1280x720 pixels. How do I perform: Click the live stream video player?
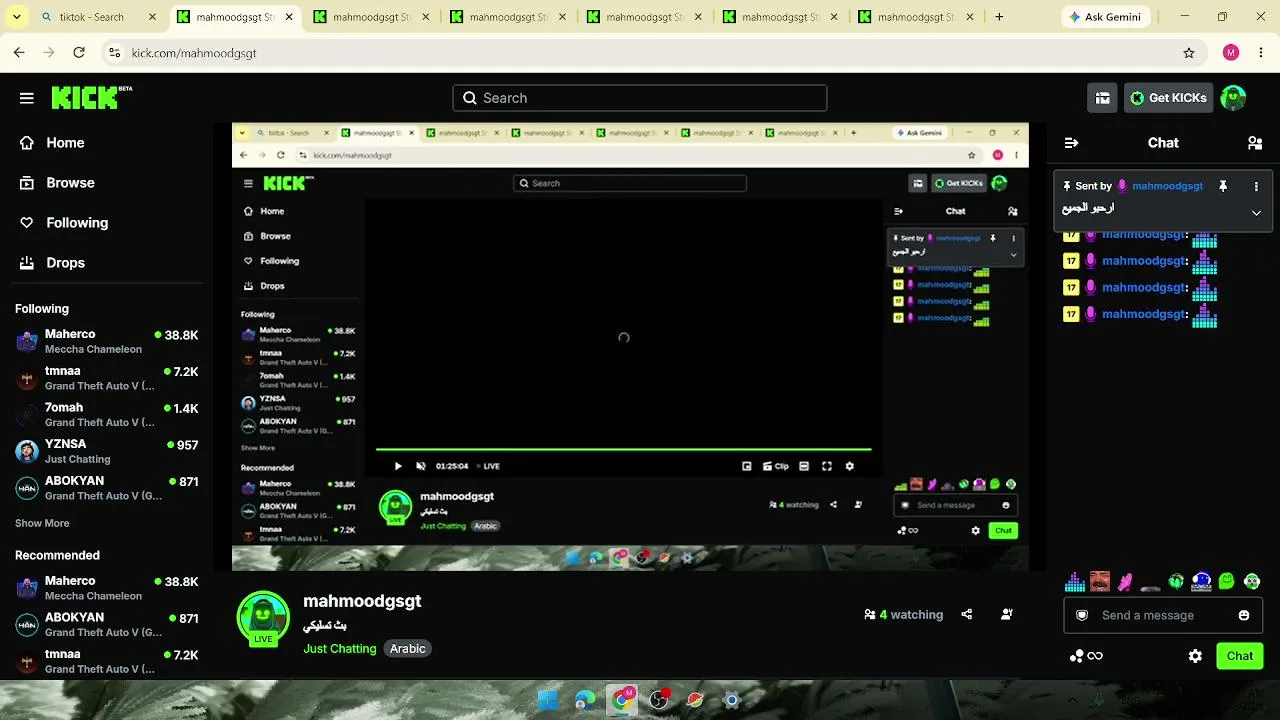click(x=630, y=347)
